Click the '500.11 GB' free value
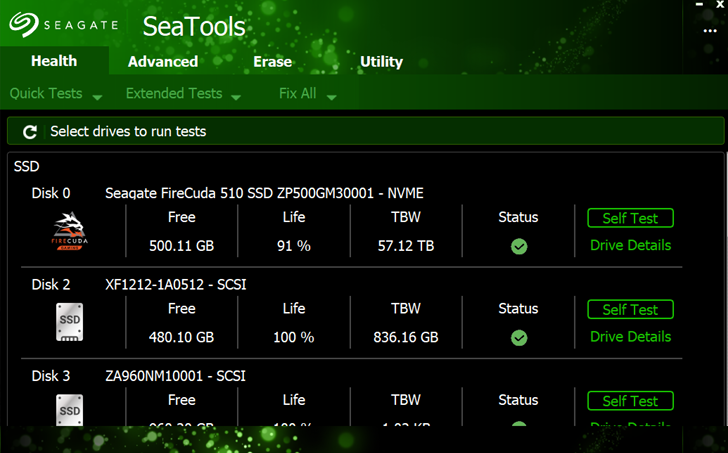 pyautogui.click(x=182, y=246)
